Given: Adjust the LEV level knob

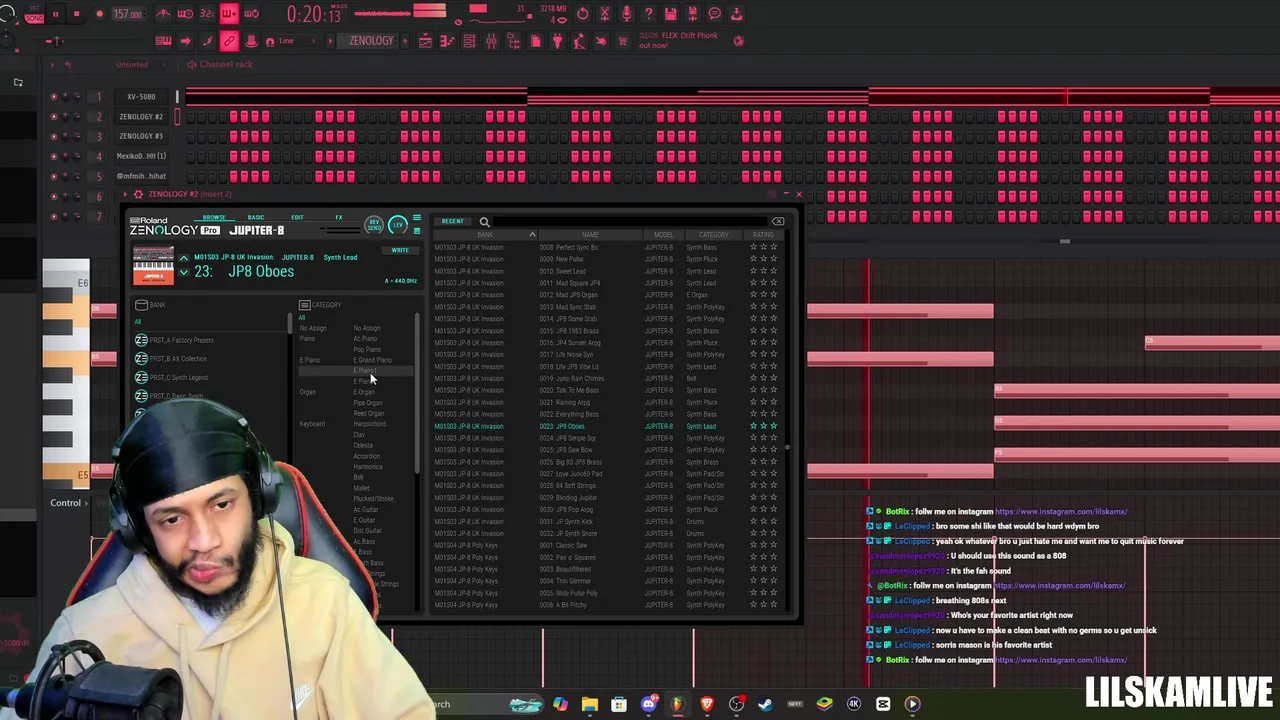Looking at the screenshot, I should [398, 224].
